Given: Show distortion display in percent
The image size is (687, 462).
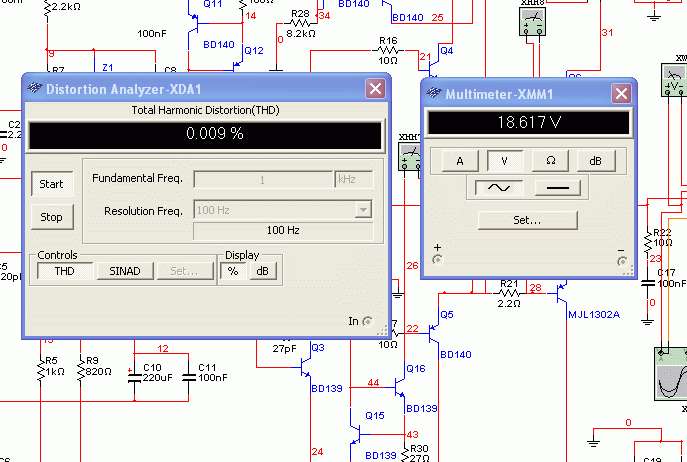Looking at the screenshot, I should click(x=233, y=271).
